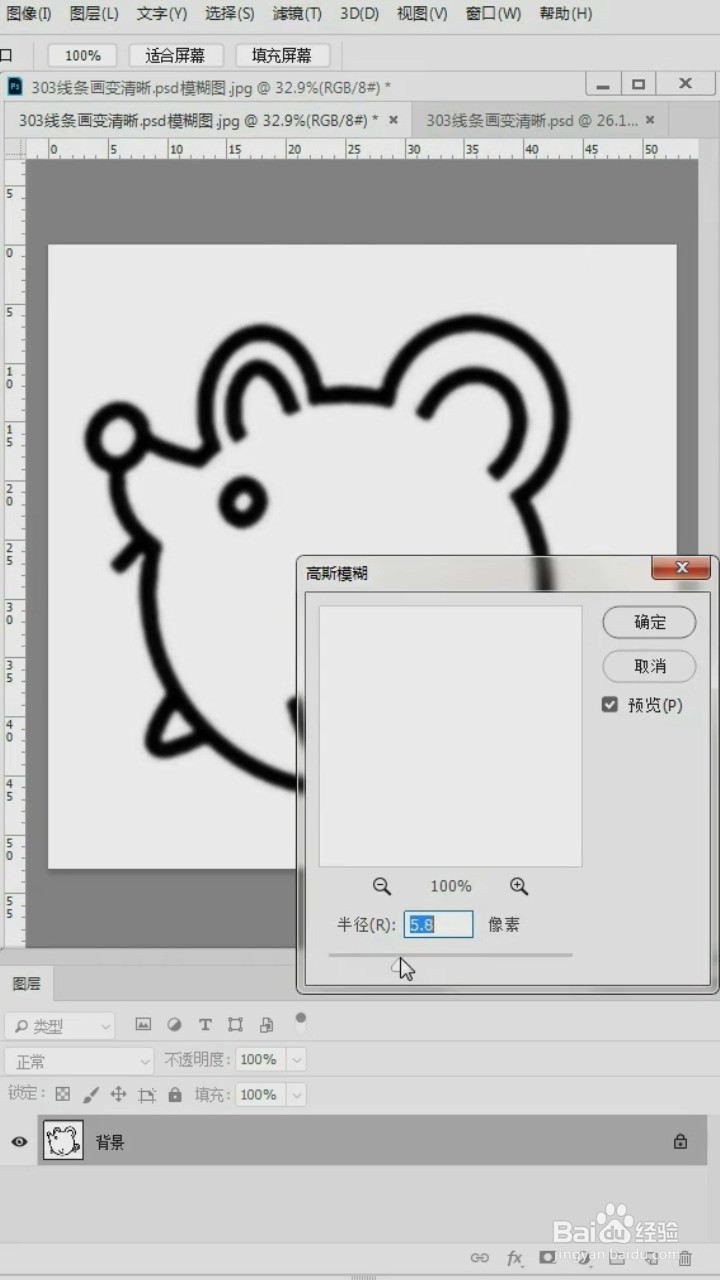
Task: Click the pixel layer filter icon
Action: coord(143,1025)
